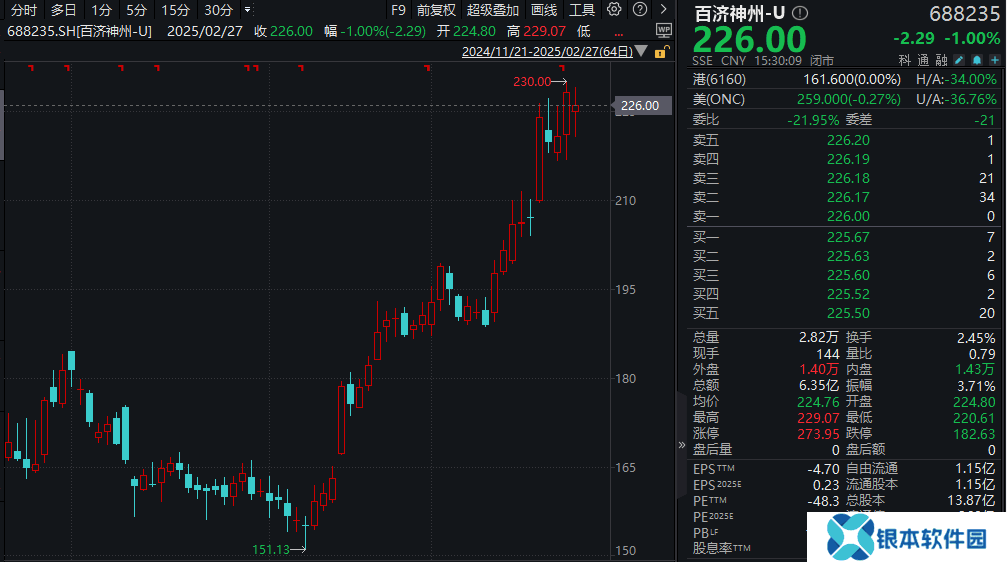Expand the toolbar right chevron

[661, 10]
